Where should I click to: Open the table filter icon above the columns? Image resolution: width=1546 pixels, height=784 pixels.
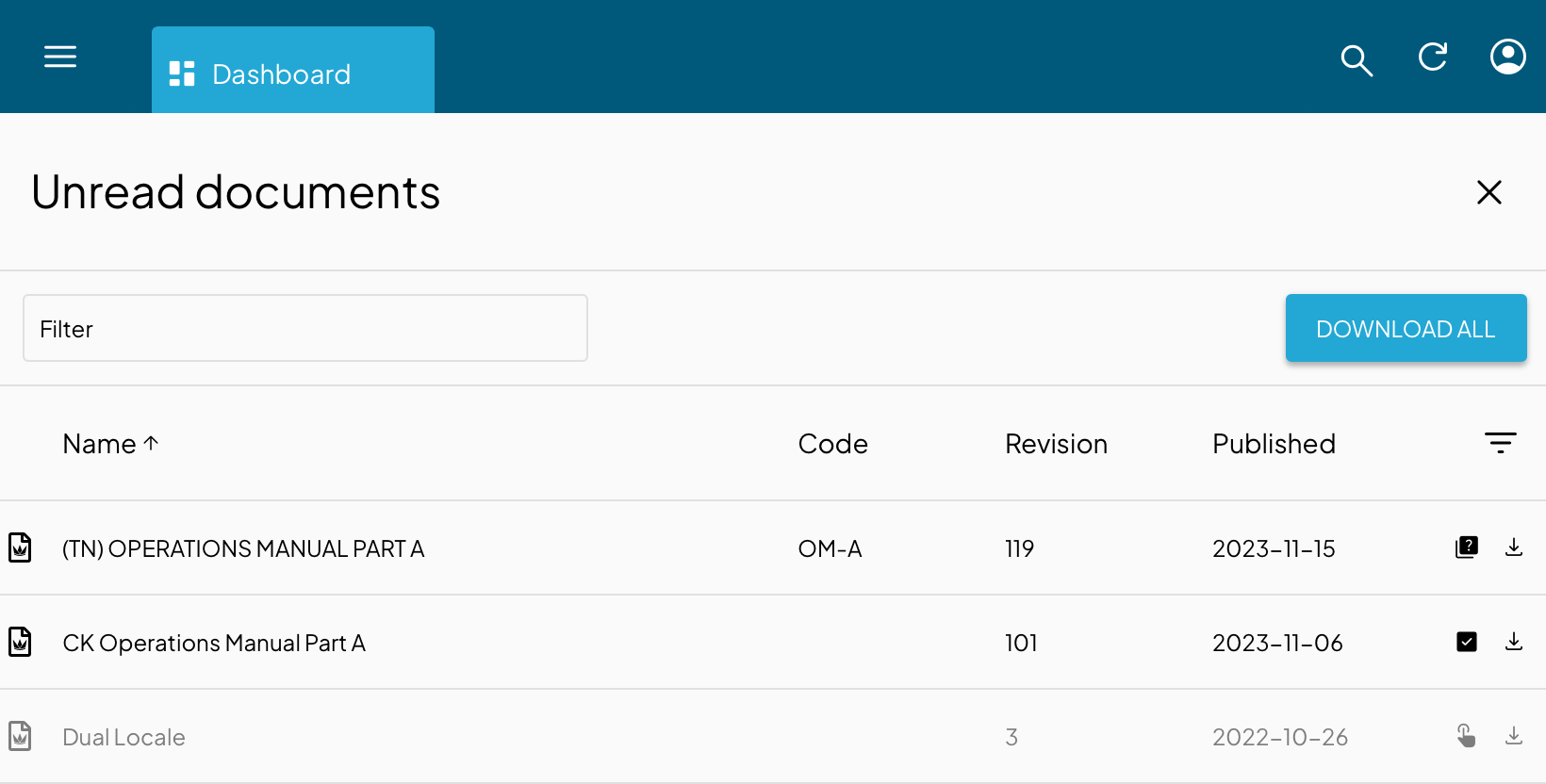click(1500, 442)
